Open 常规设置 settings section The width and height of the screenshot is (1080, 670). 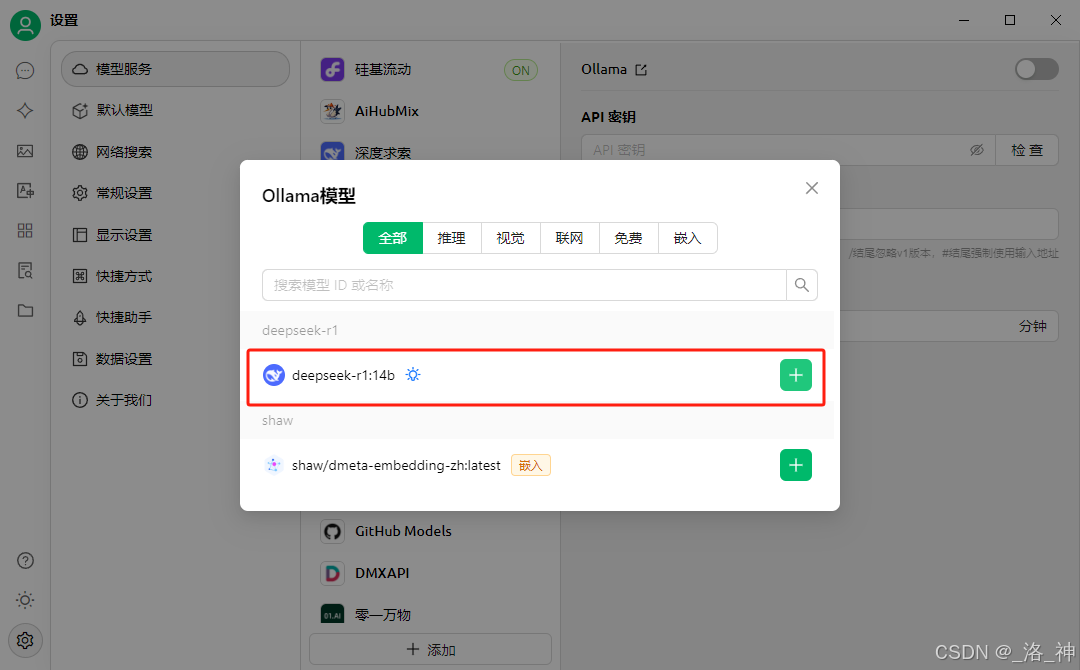176,193
